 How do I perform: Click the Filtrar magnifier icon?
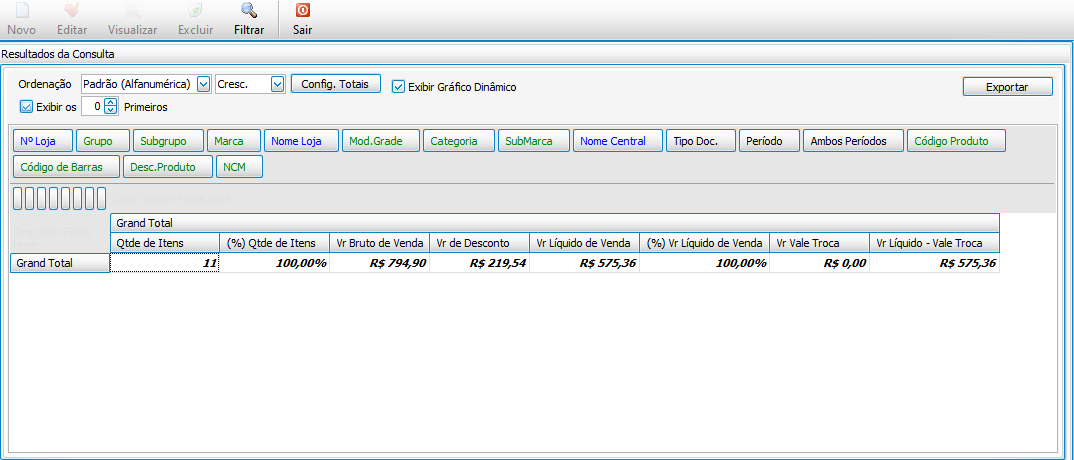point(249,11)
